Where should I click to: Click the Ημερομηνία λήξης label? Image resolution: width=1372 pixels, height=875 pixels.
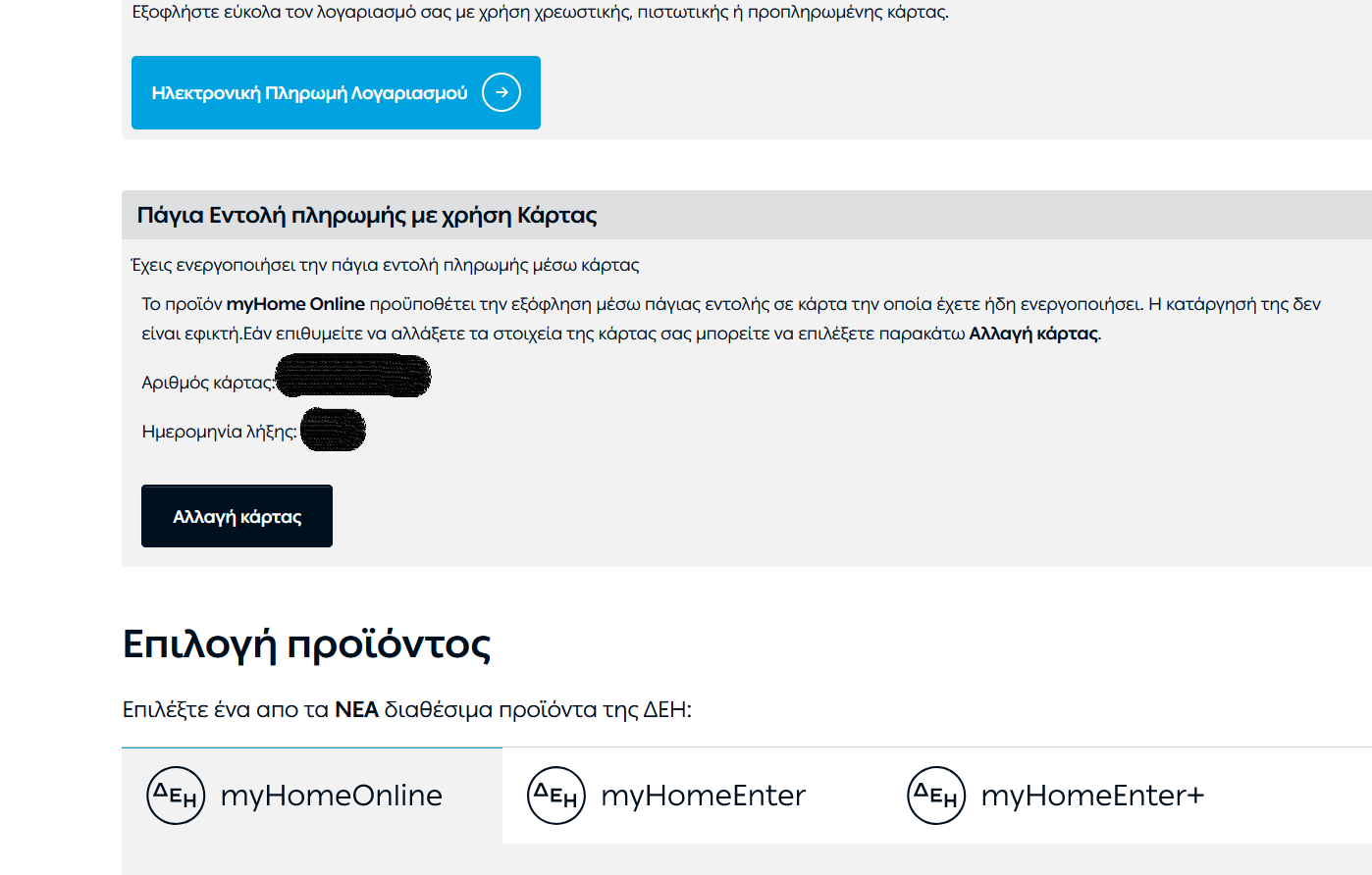click(220, 432)
